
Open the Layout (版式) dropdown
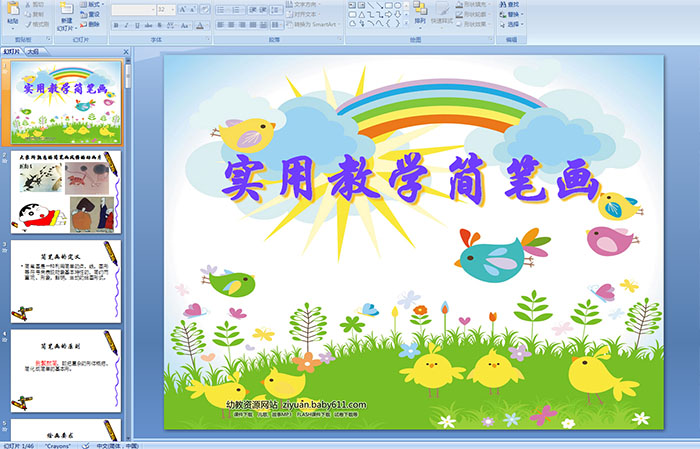click(92, 4)
